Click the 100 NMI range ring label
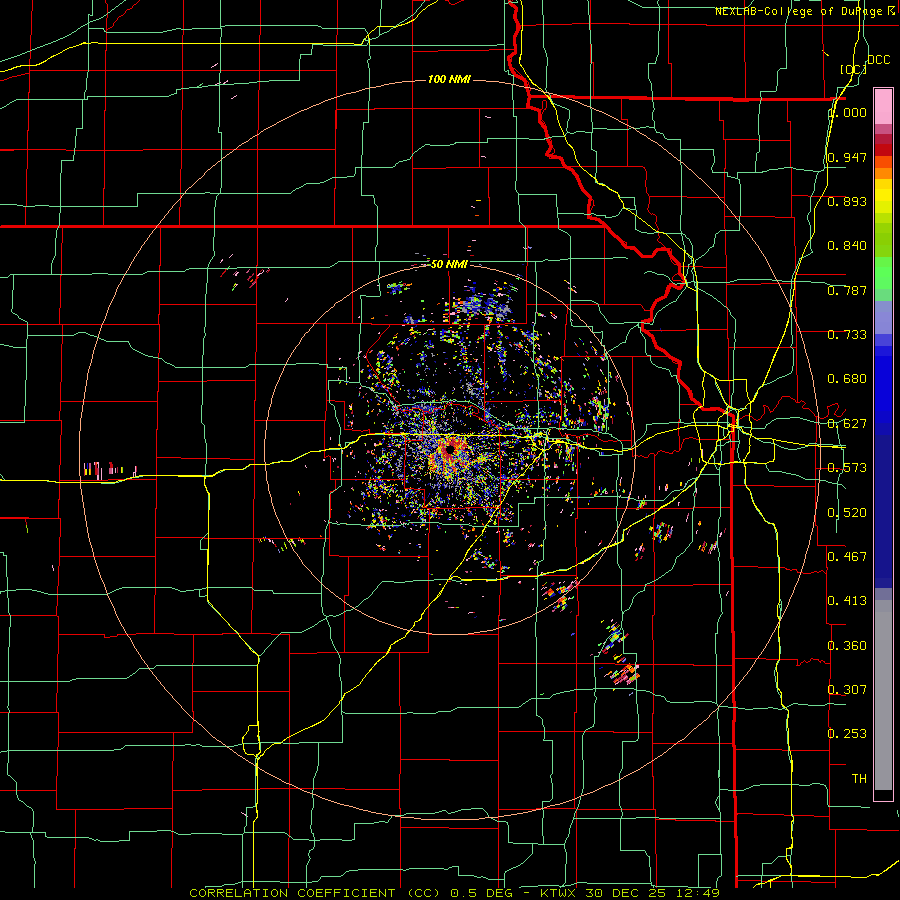This screenshot has width=900, height=900. tap(449, 79)
